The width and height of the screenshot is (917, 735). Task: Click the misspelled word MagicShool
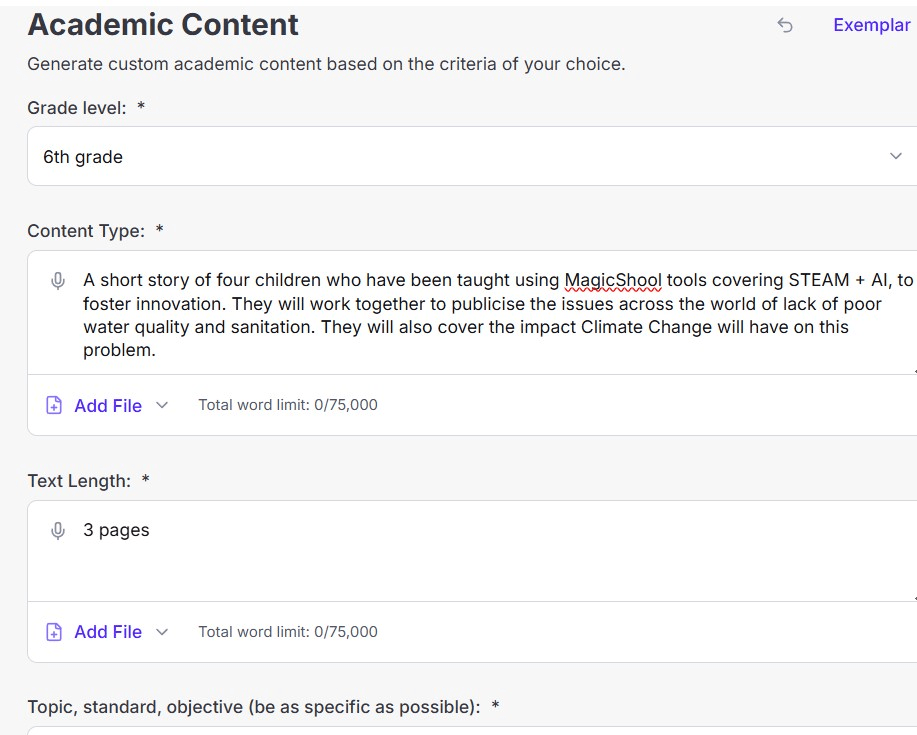coord(613,280)
